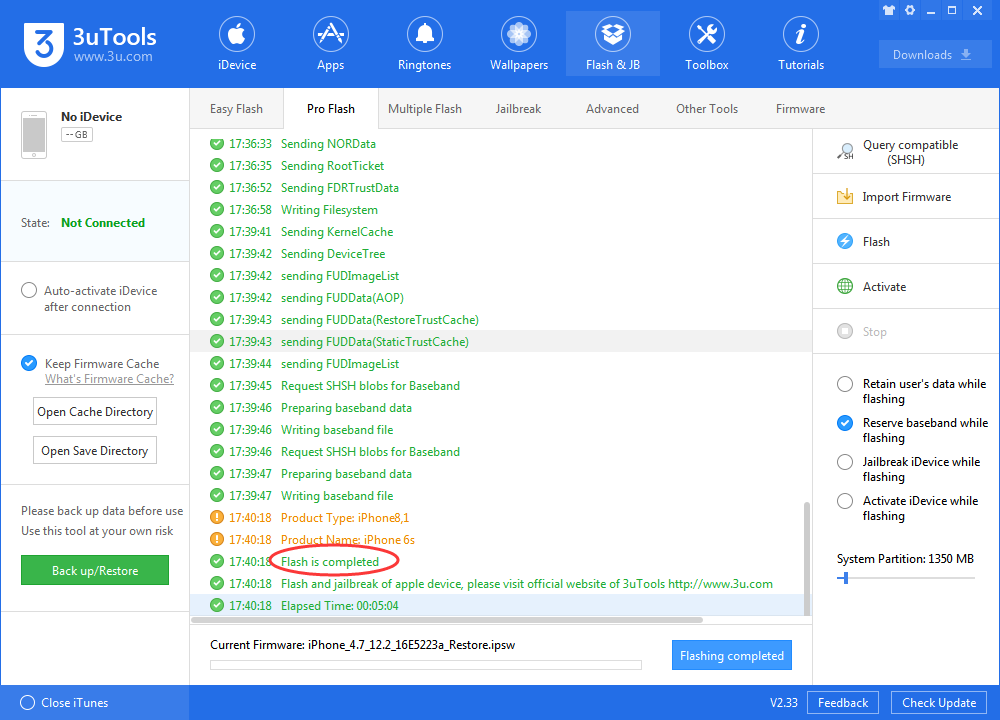Open the Tutorials section
Viewport: 1000px width, 720px height.
pos(801,44)
